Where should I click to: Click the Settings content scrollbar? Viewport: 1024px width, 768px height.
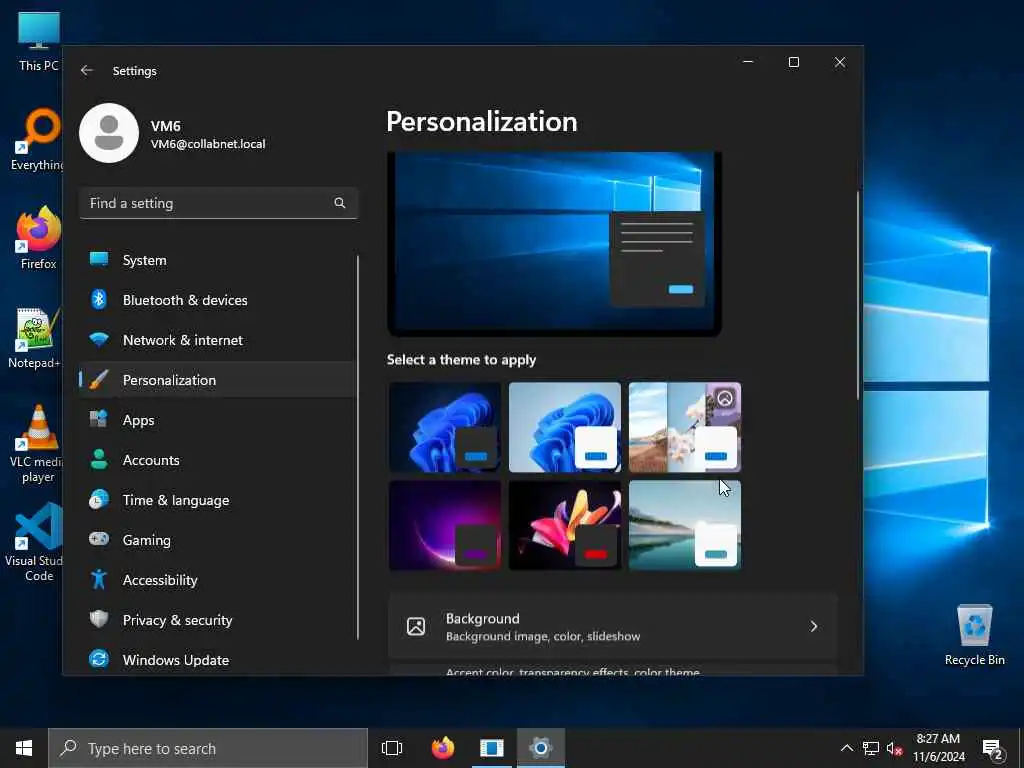pos(857,294)
